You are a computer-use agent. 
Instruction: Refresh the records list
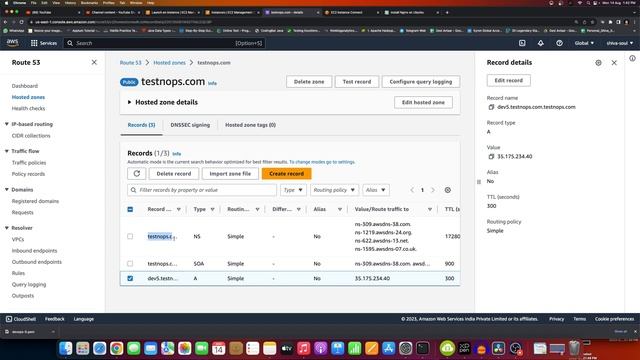(137, 173)
